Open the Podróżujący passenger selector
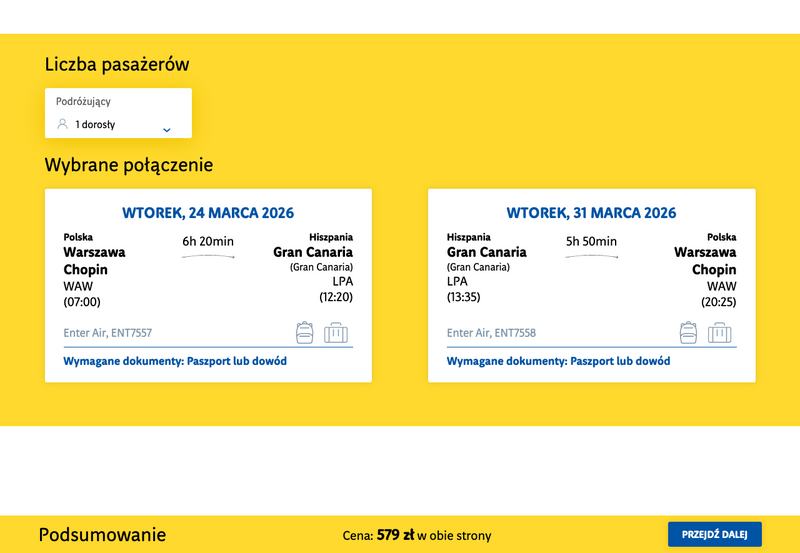The height and width of the screenshot is (553, 800). pyautogui.click(x=118, y=113)
